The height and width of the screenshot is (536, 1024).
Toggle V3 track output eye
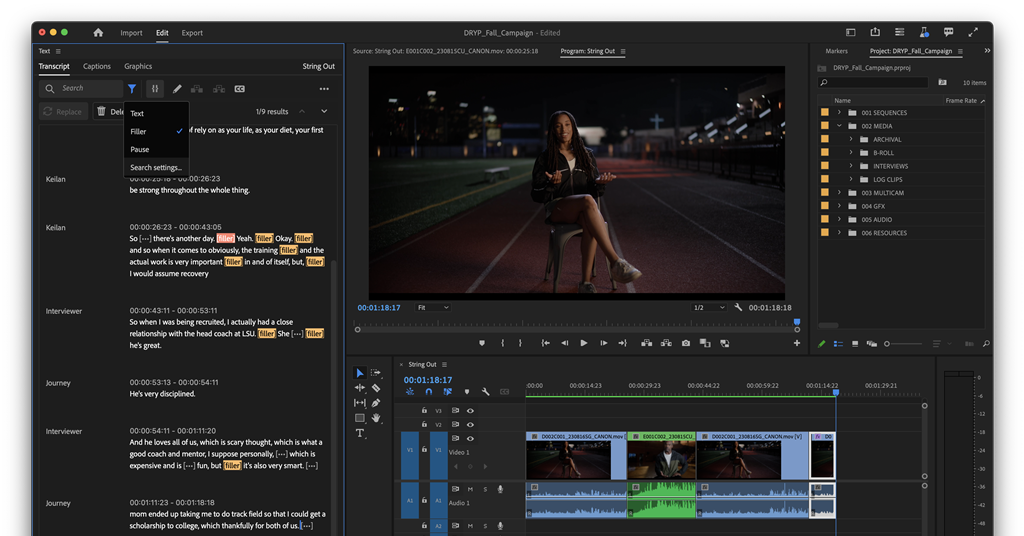[x=470, y=411]
